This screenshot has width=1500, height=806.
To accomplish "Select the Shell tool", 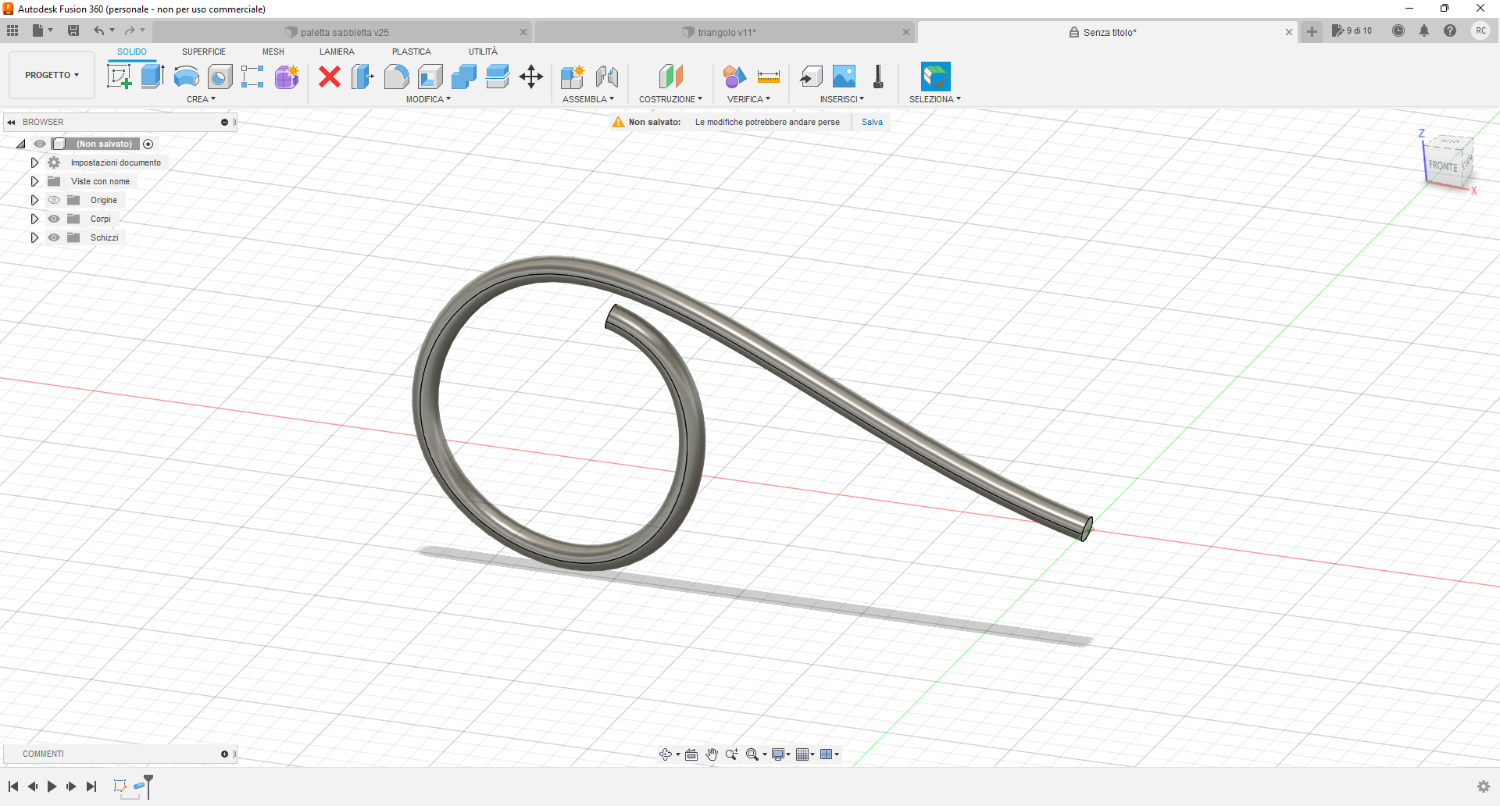I will pos(430,76).
